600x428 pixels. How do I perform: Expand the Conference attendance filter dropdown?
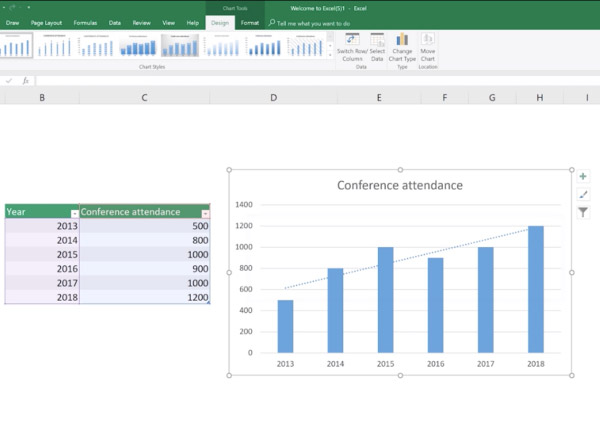pos(205,213)
